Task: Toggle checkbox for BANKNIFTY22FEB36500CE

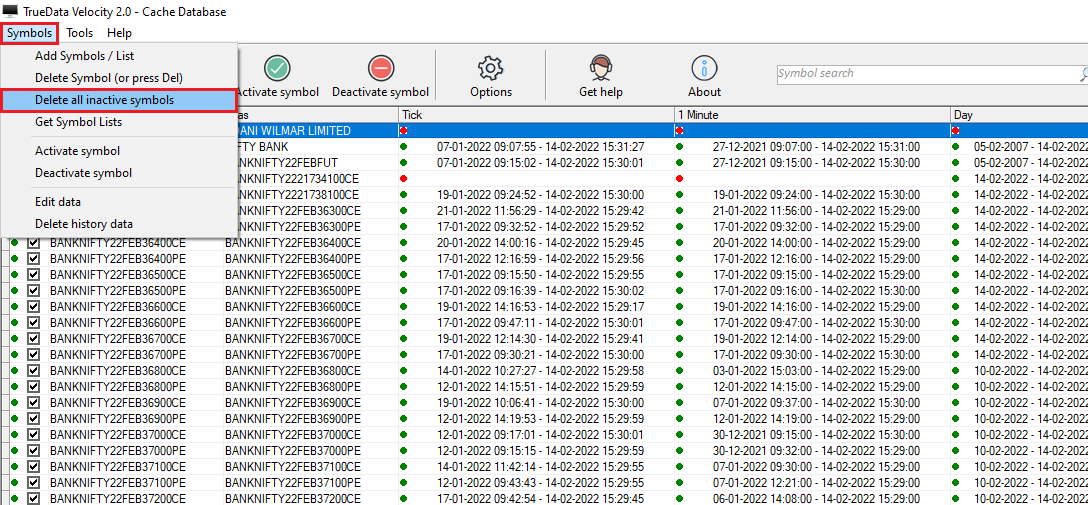Action: pos(33,274)
